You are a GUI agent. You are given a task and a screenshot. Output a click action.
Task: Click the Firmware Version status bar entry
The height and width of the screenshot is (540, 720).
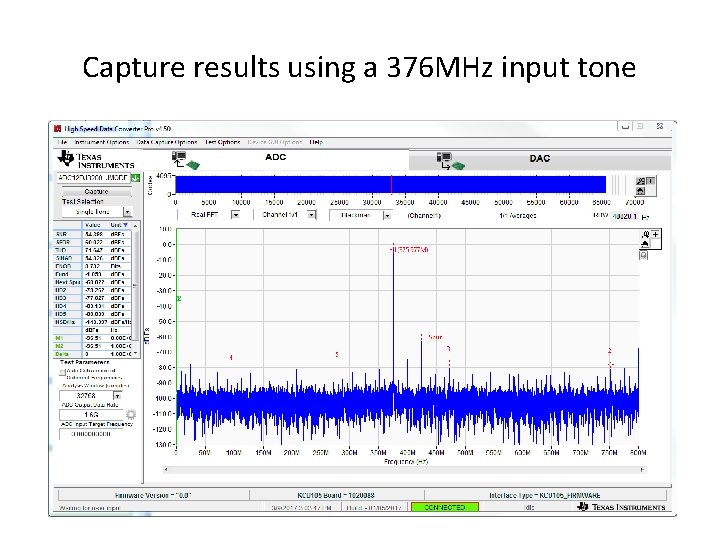click(x=153, y=495)
